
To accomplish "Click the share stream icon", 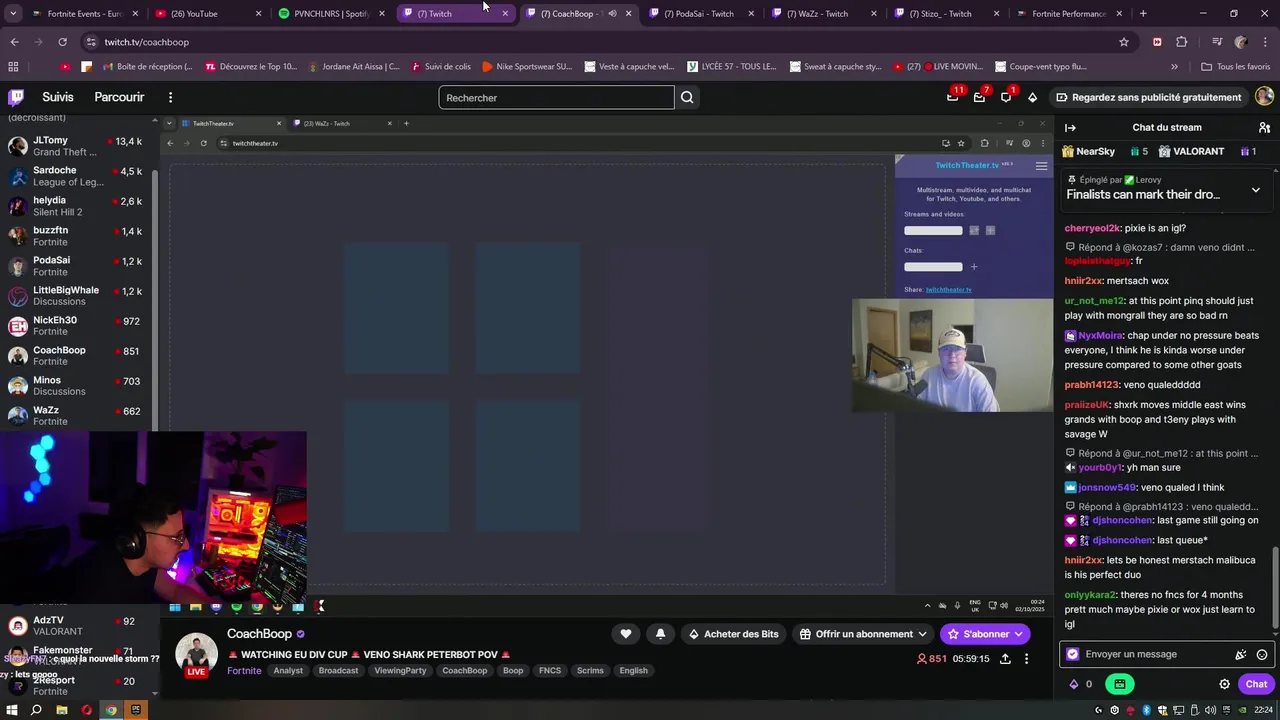I will 1005,659.
